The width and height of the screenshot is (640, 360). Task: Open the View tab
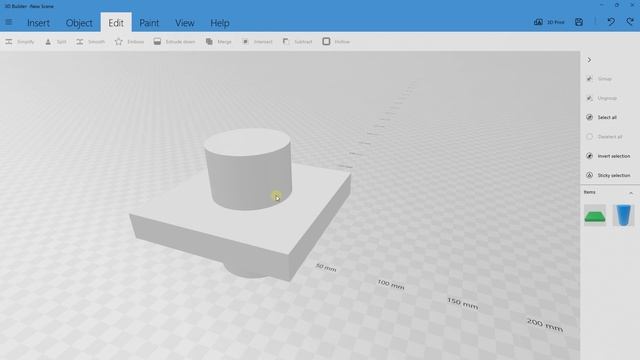184,23
